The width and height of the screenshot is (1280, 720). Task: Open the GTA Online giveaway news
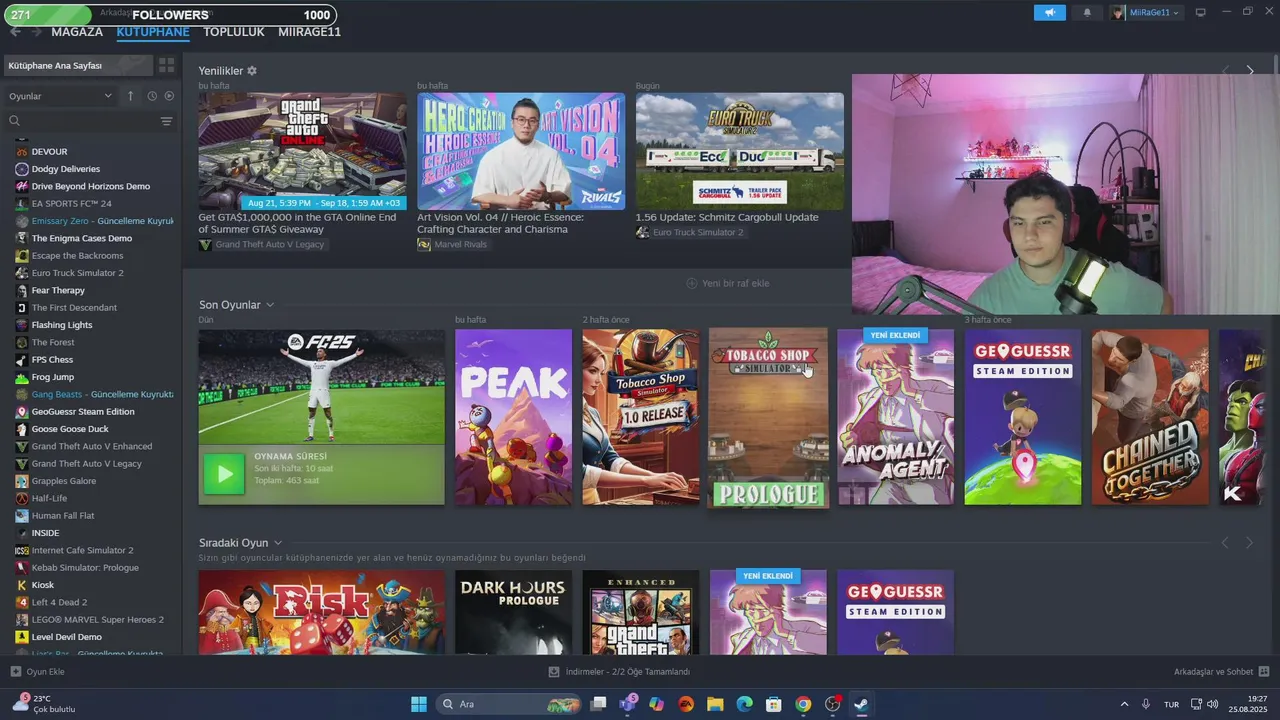[x=302, y=151]
